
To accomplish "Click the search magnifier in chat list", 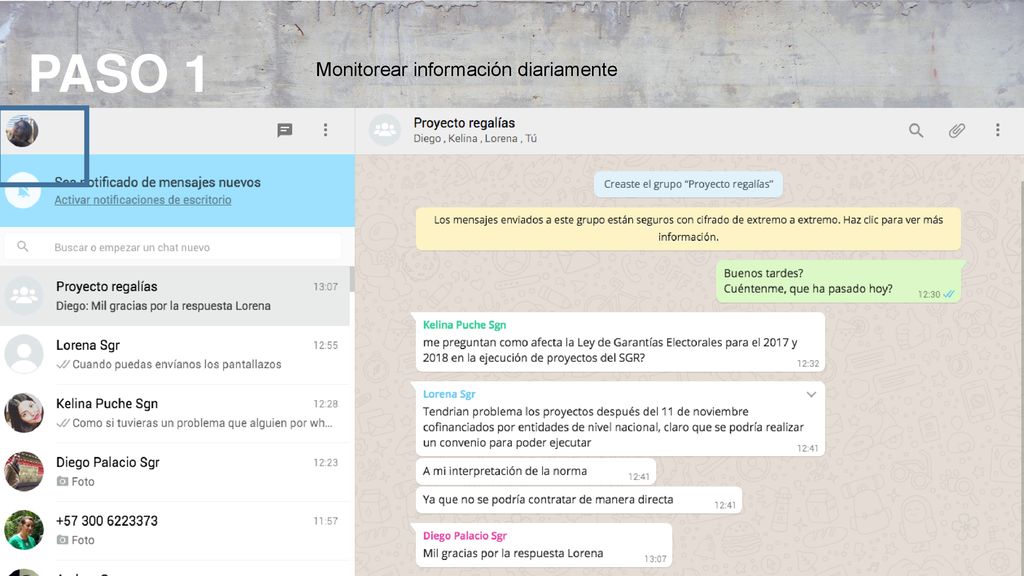I will click(x=23, y=246).
